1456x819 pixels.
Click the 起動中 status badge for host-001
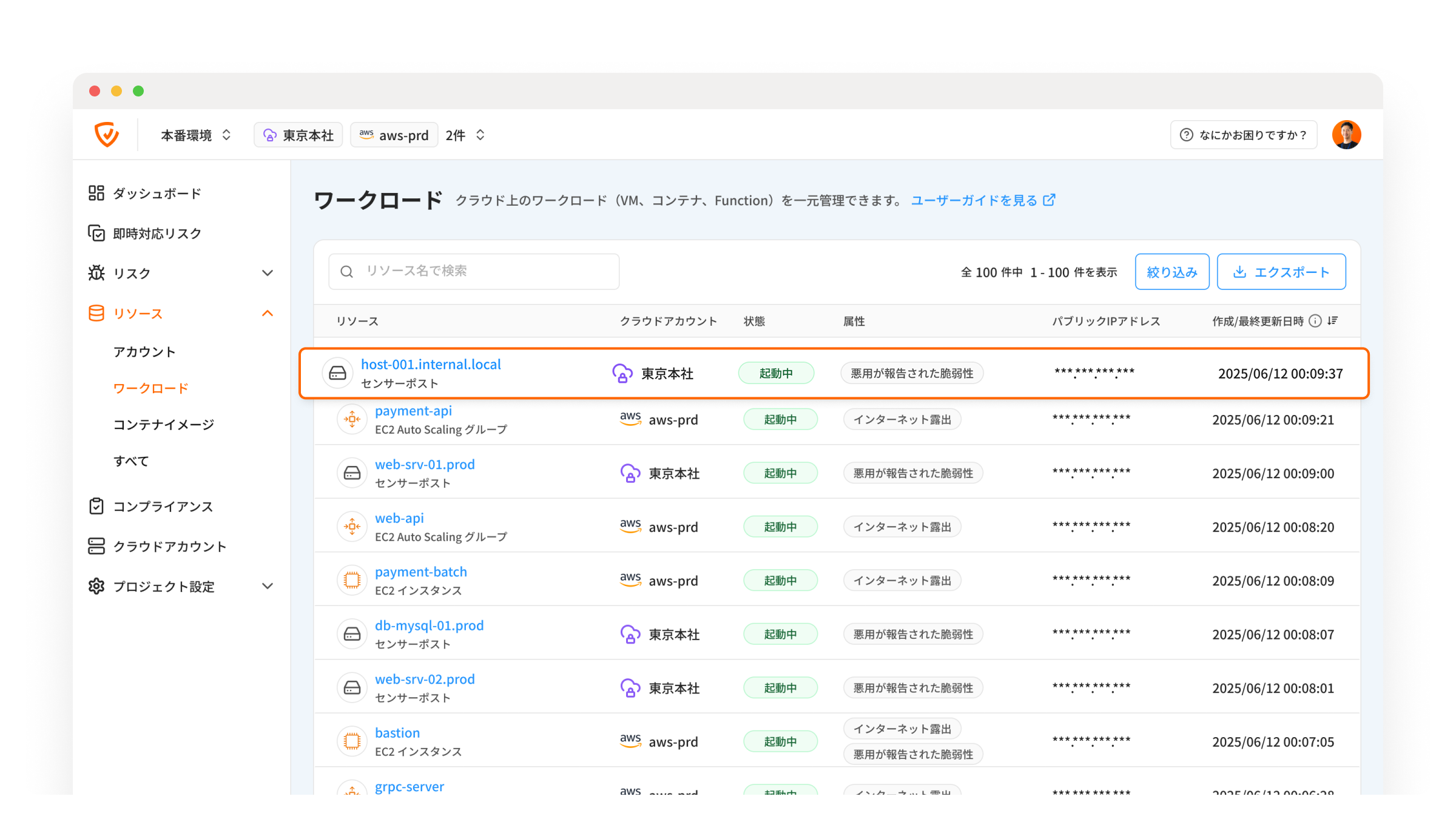776,373
